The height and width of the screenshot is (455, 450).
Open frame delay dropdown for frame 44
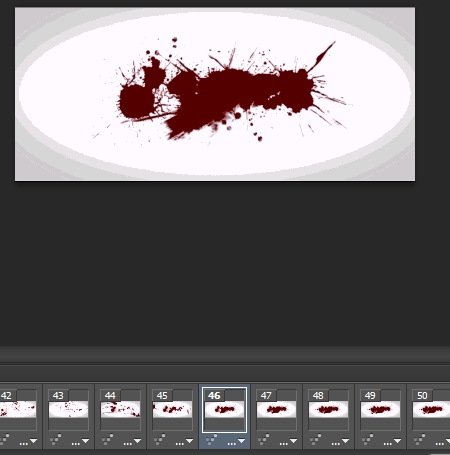(x=132, y=442)
